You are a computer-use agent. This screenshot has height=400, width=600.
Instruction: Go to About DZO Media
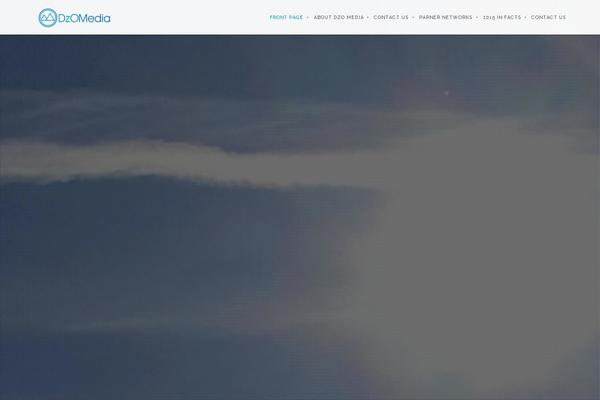coord(339,17)
